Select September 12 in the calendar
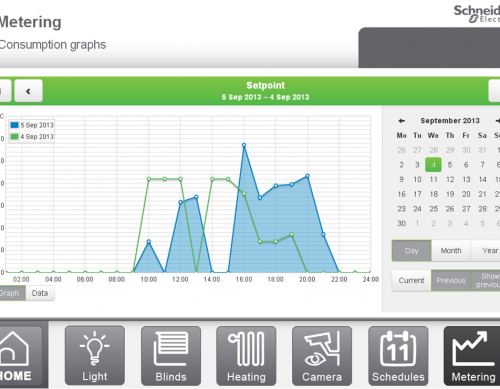Image resolution: width=500 pixels, height=389 pixels. (450, 179)
